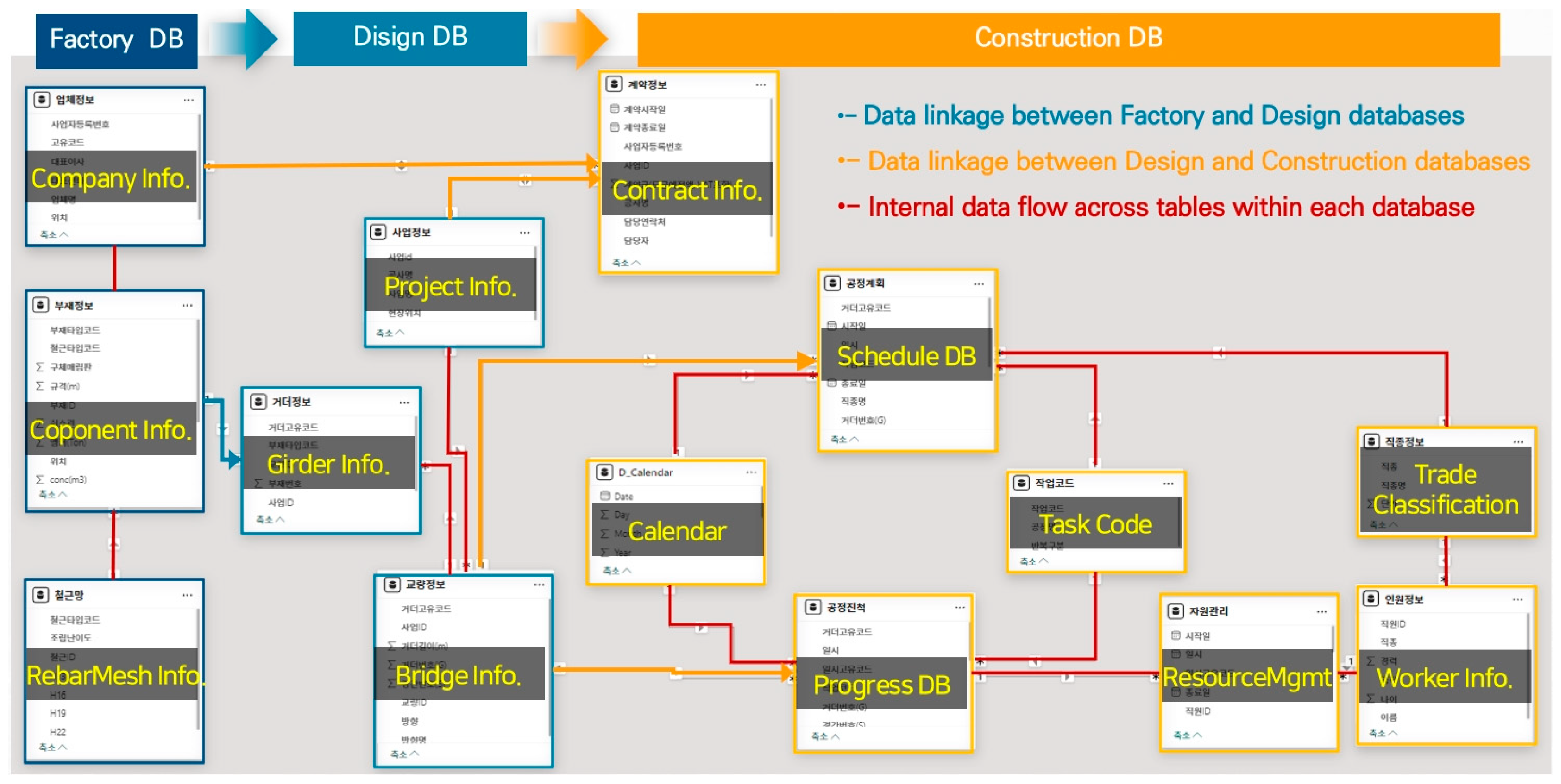Click the sigma icon beside conc(m3)
1561x784 pixels.
coord(40,479)
